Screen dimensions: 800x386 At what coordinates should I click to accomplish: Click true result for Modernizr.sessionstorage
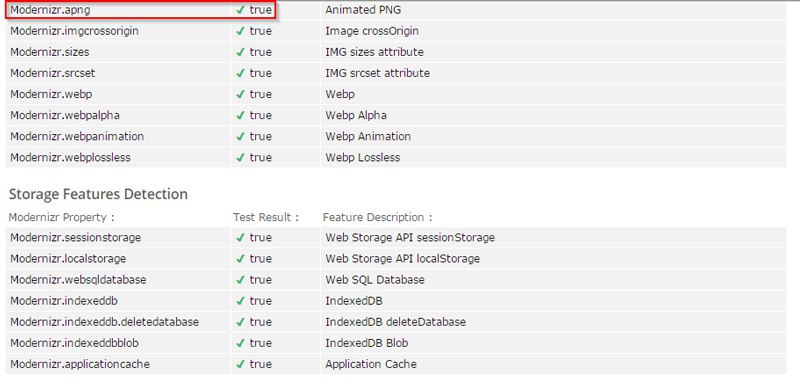(x=260, y=238)
